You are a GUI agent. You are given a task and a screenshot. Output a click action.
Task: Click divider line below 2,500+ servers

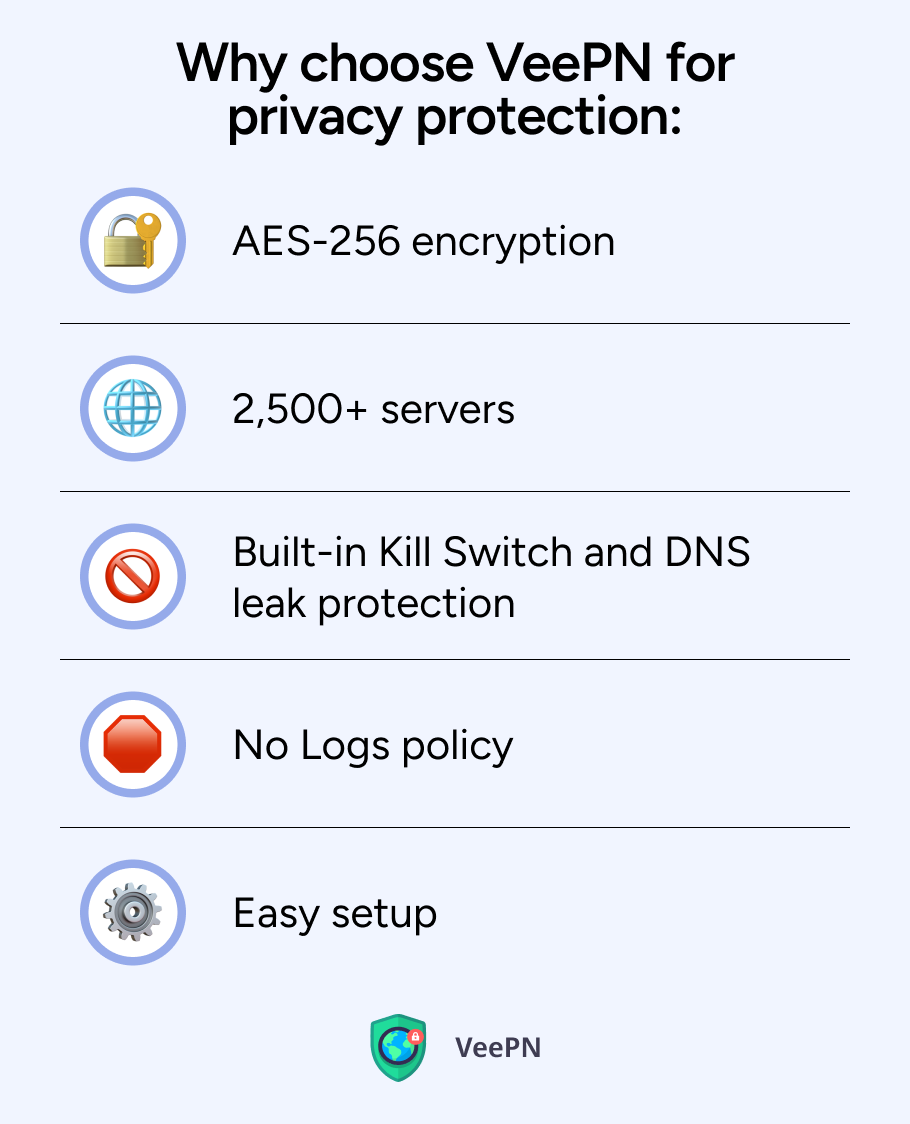pos(455,491)
